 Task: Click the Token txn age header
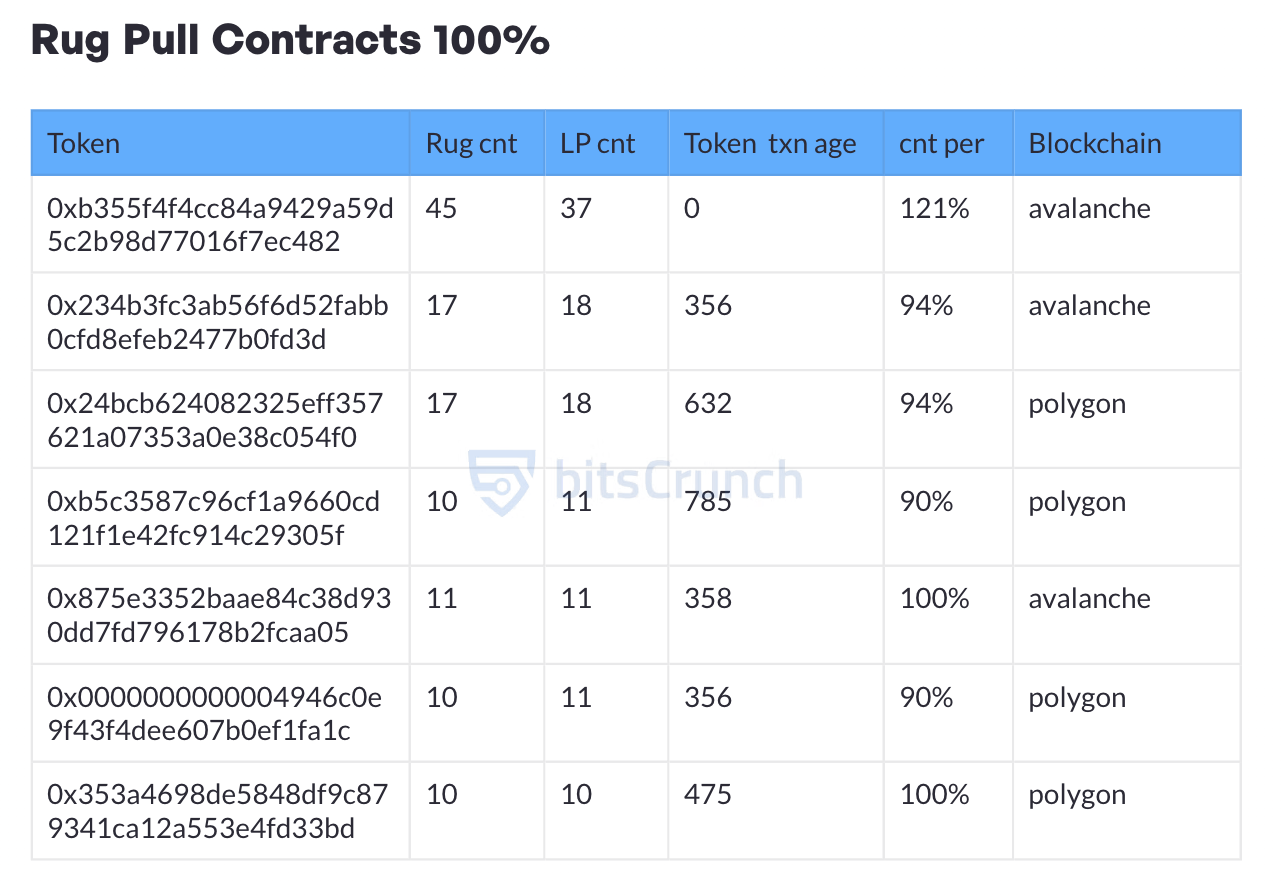(x=770, y=144)
